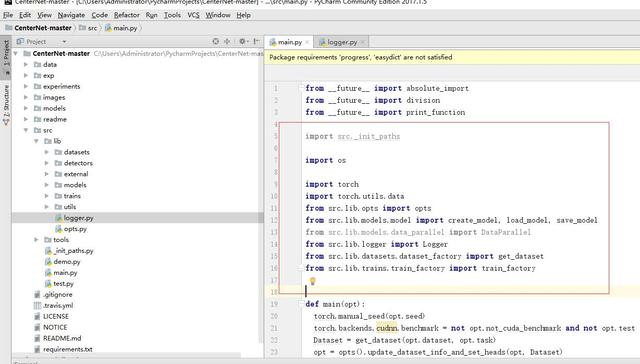Click the package requirements warning banner

pos(452,57)
